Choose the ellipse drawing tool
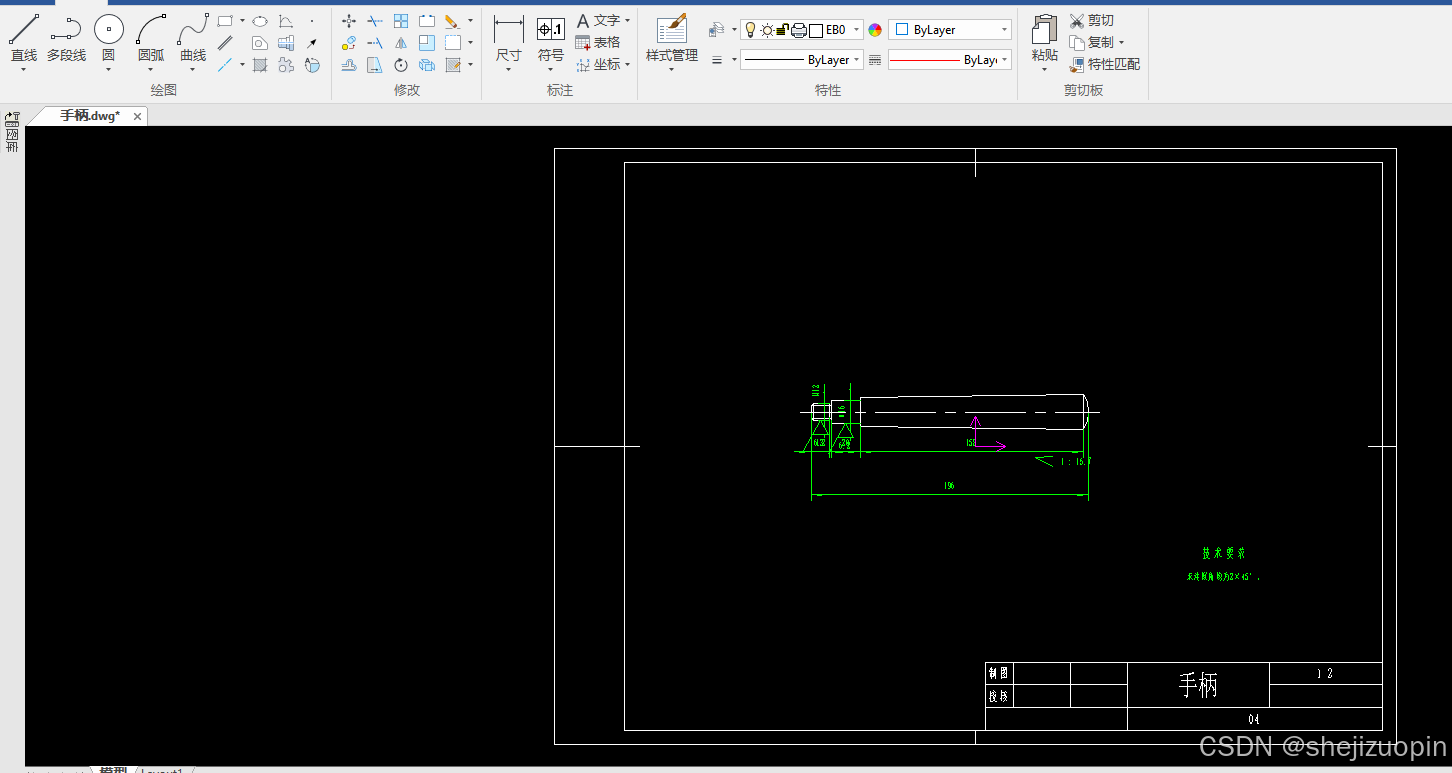Viewport: 1452px width, 773px height. tap(260, 21)
